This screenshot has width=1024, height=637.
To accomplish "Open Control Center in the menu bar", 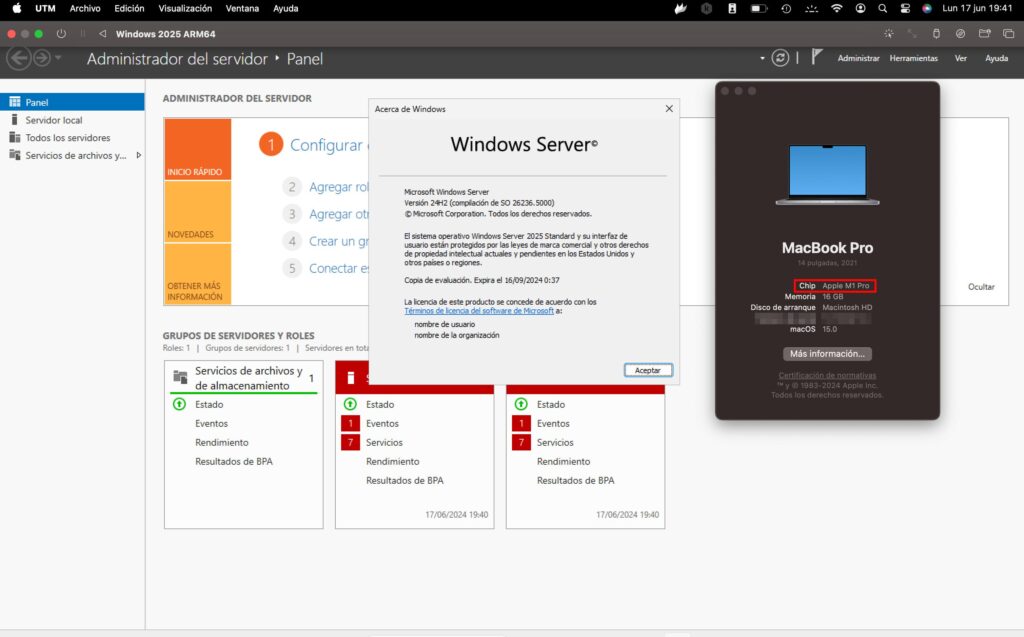I will (x=905, y=8).
